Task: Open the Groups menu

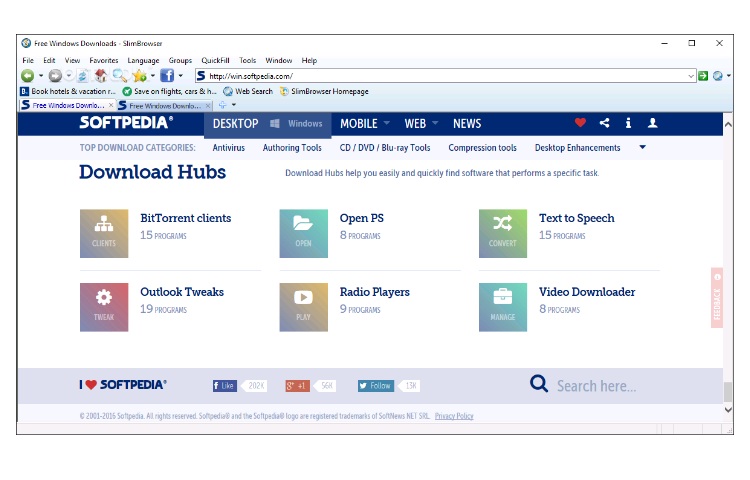Action: coord(180,61)
